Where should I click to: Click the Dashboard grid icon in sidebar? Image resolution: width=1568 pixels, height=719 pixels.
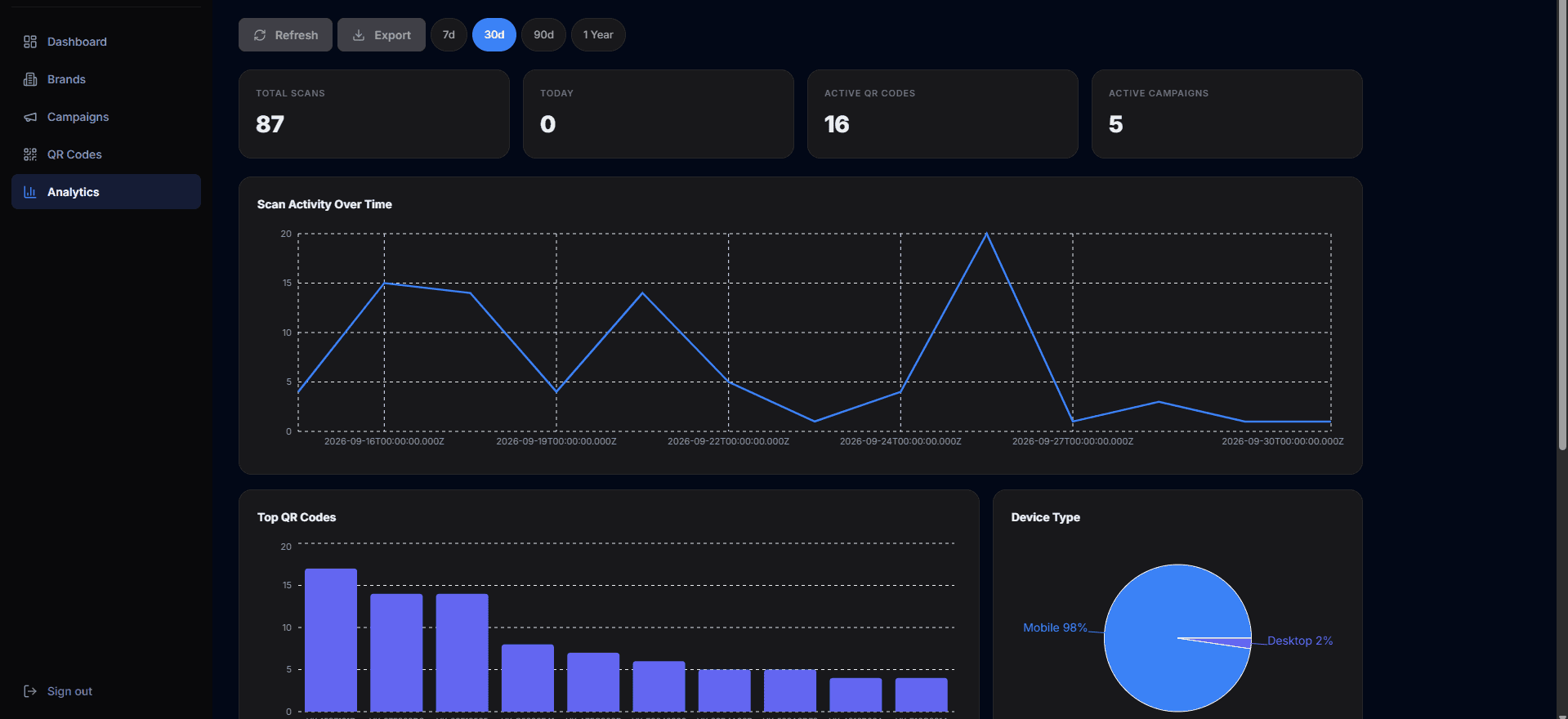(30, 42)
